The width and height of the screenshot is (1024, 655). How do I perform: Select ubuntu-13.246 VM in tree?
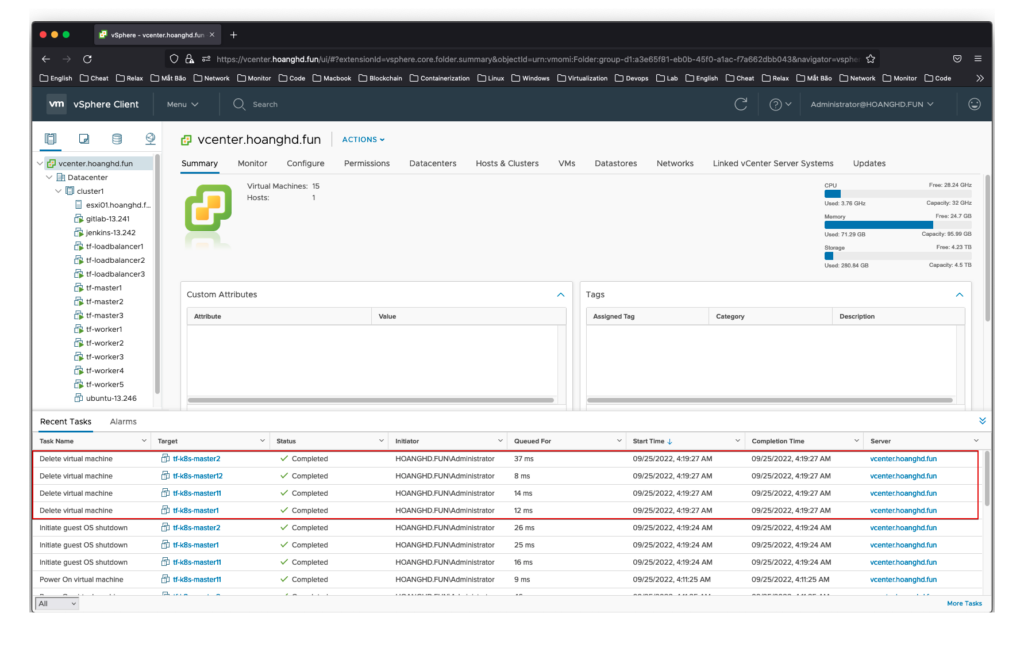pyautogui.click(x=111, y=398)
